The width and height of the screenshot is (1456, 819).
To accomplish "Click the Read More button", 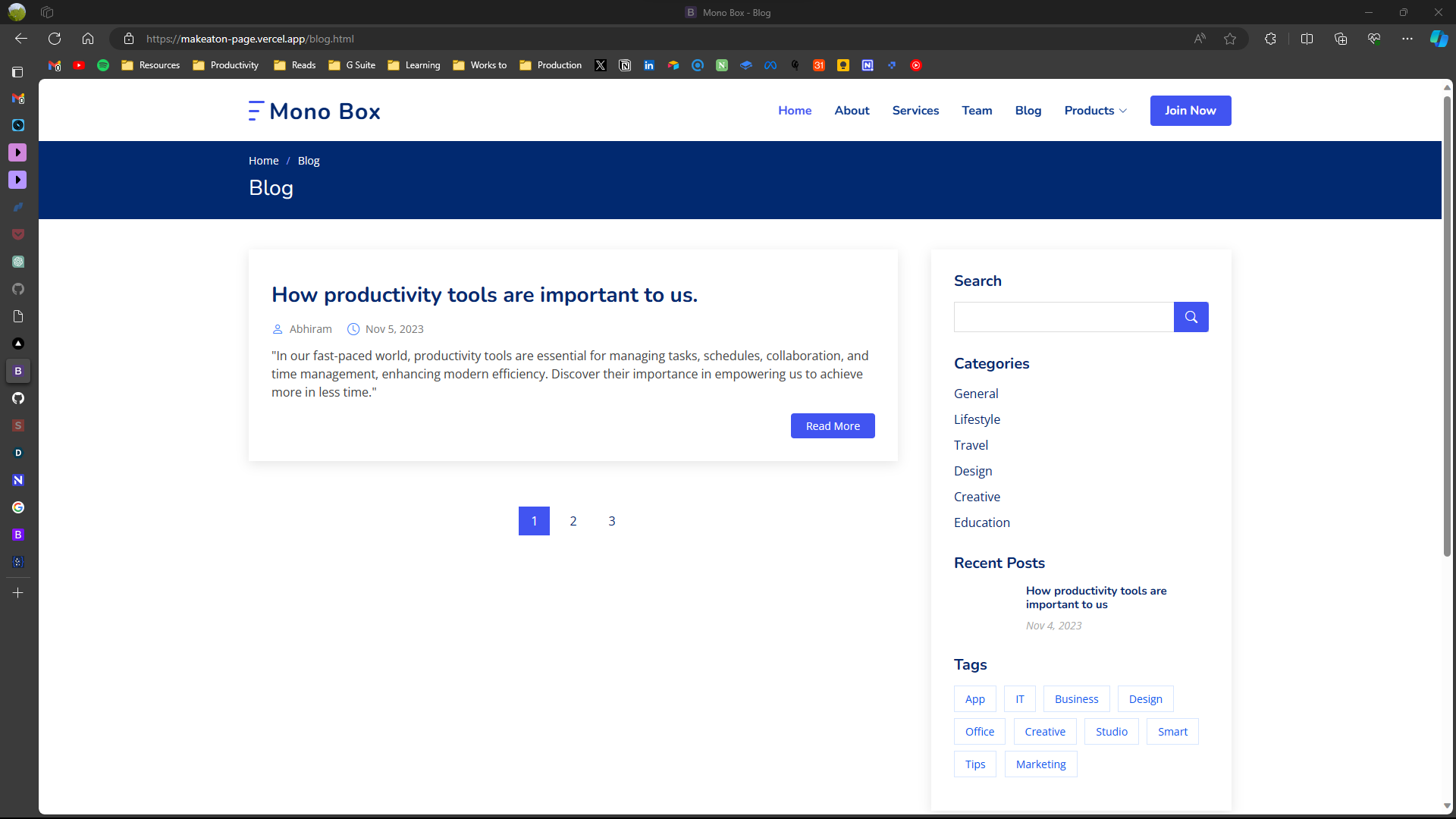I will [833, 426].
